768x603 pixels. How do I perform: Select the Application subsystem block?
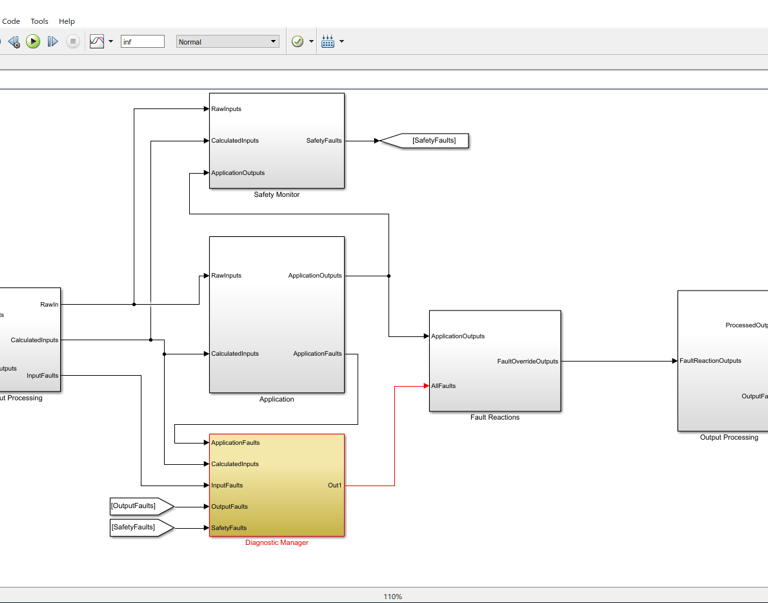277,314
